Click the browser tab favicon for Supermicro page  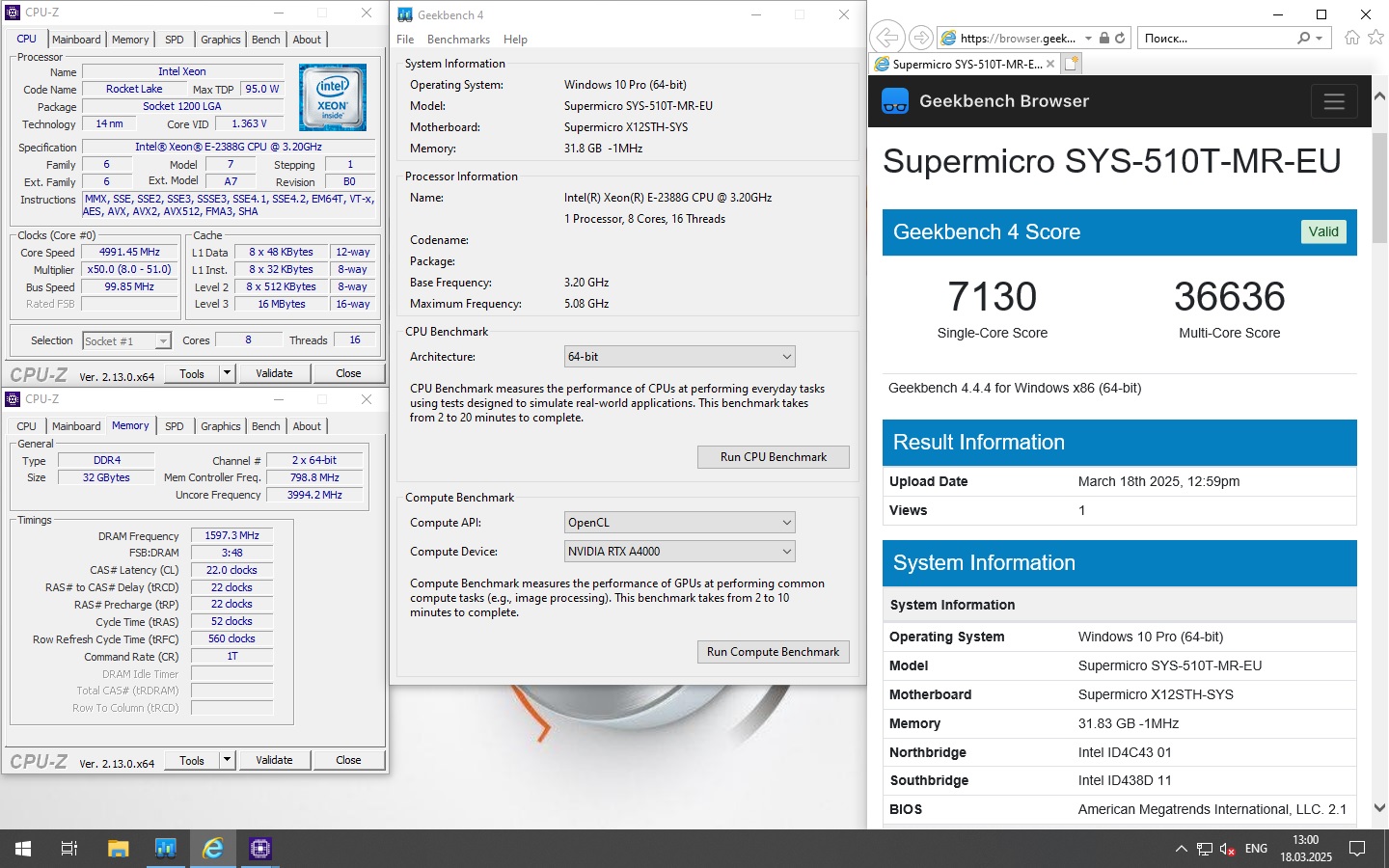click(881, 65)
